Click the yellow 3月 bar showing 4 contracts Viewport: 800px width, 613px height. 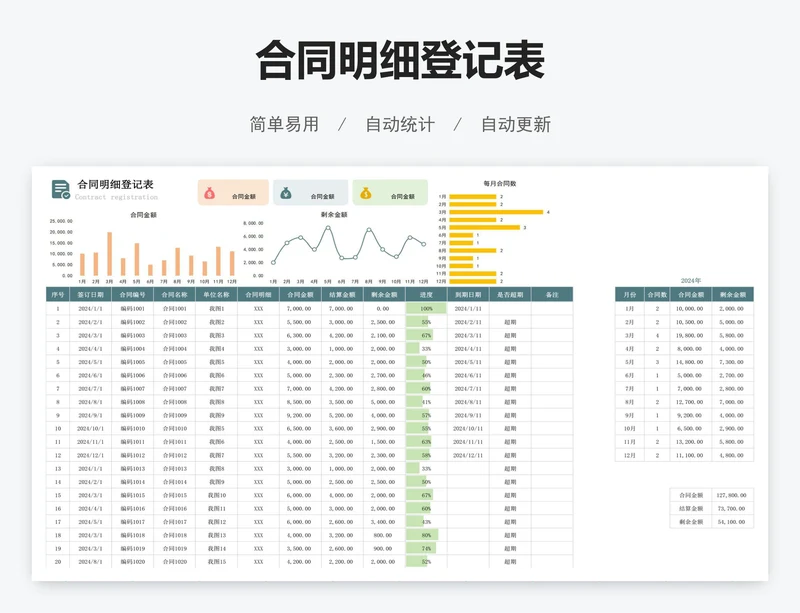(x=496, y=212)
